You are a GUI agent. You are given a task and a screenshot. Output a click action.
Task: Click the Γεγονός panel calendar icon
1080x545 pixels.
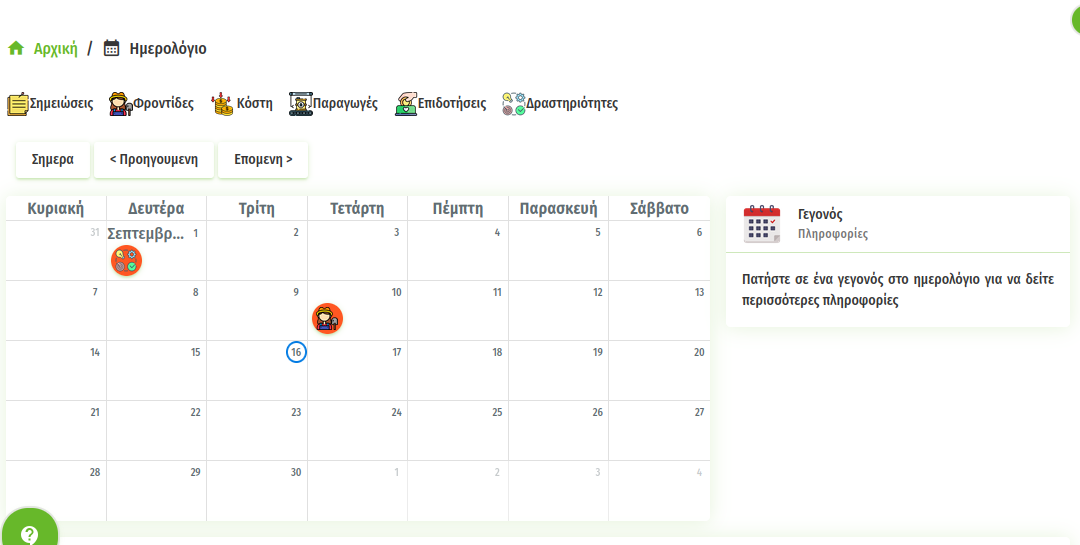[x=762, y=224]
